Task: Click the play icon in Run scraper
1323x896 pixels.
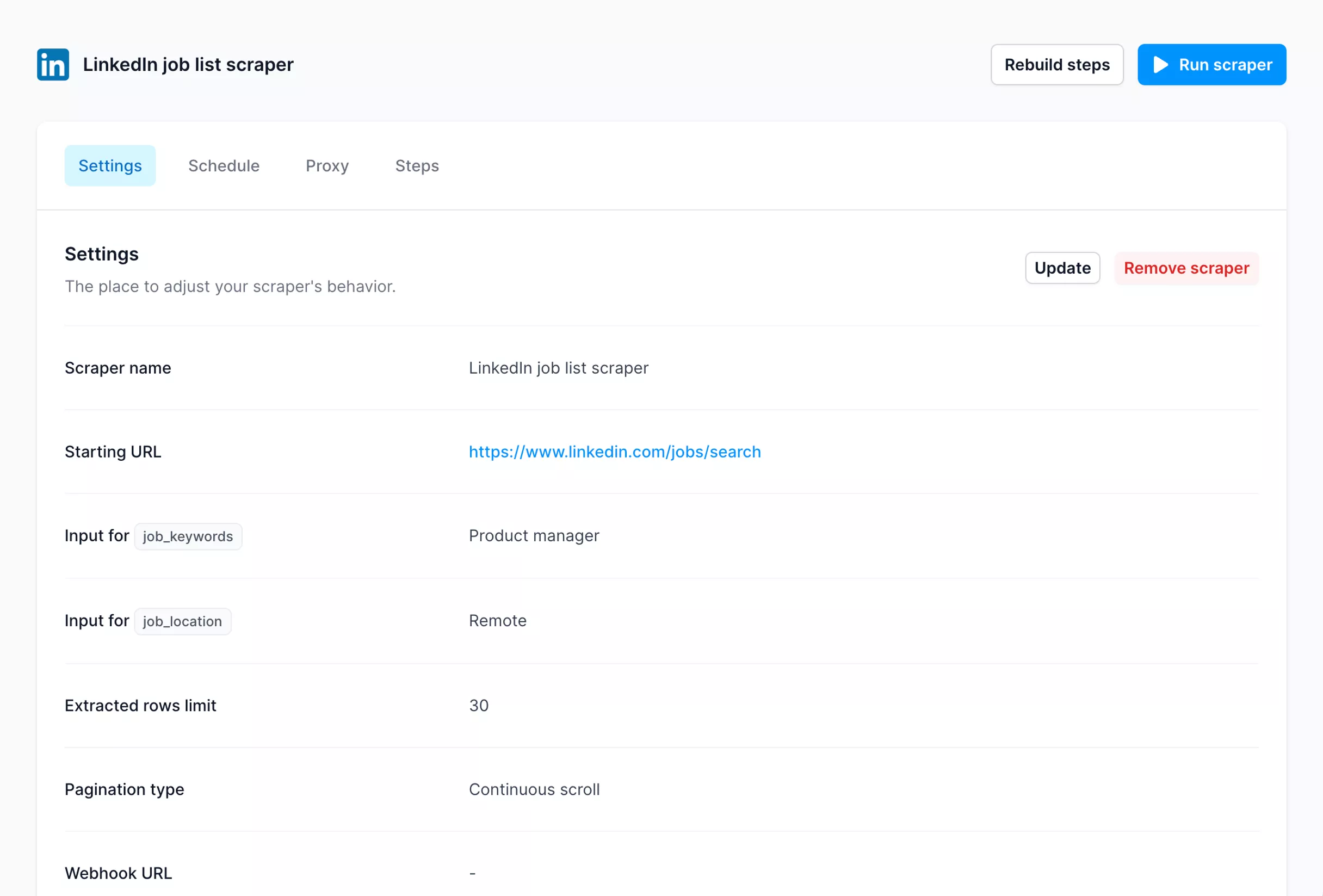Action: click(x=1160, y=64)
